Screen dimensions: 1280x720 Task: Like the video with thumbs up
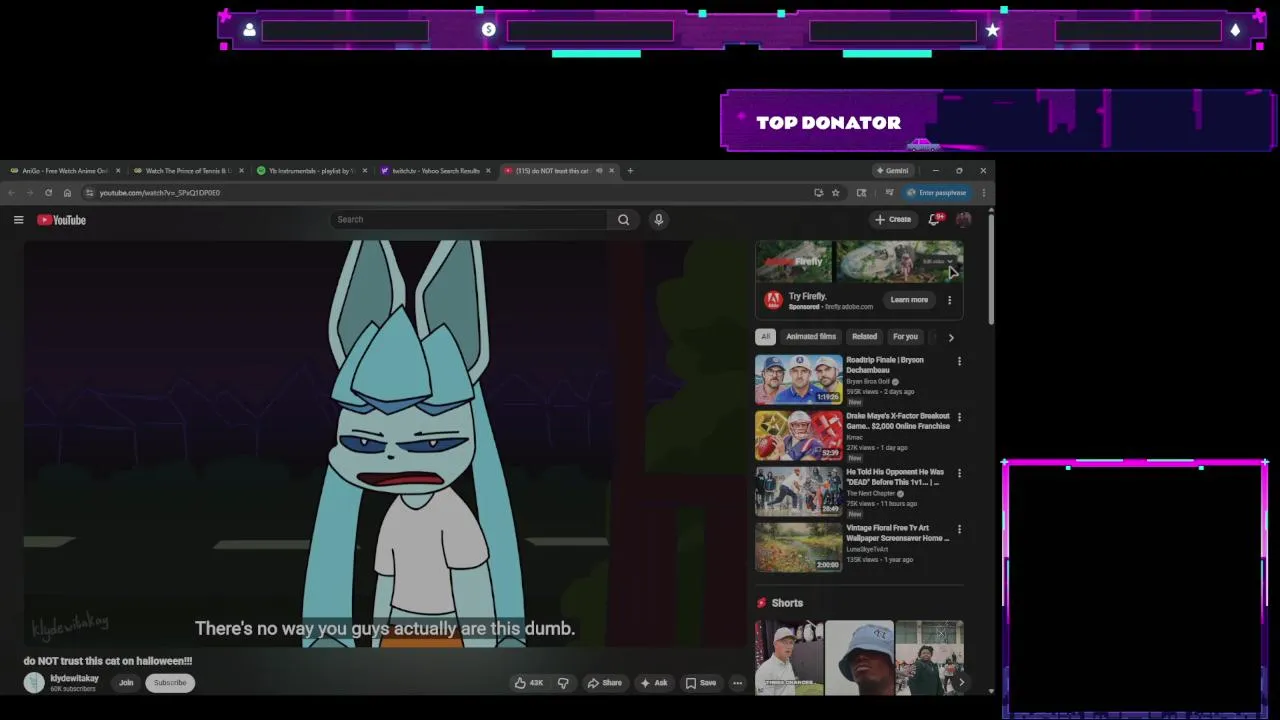click(x=529, y=683)
